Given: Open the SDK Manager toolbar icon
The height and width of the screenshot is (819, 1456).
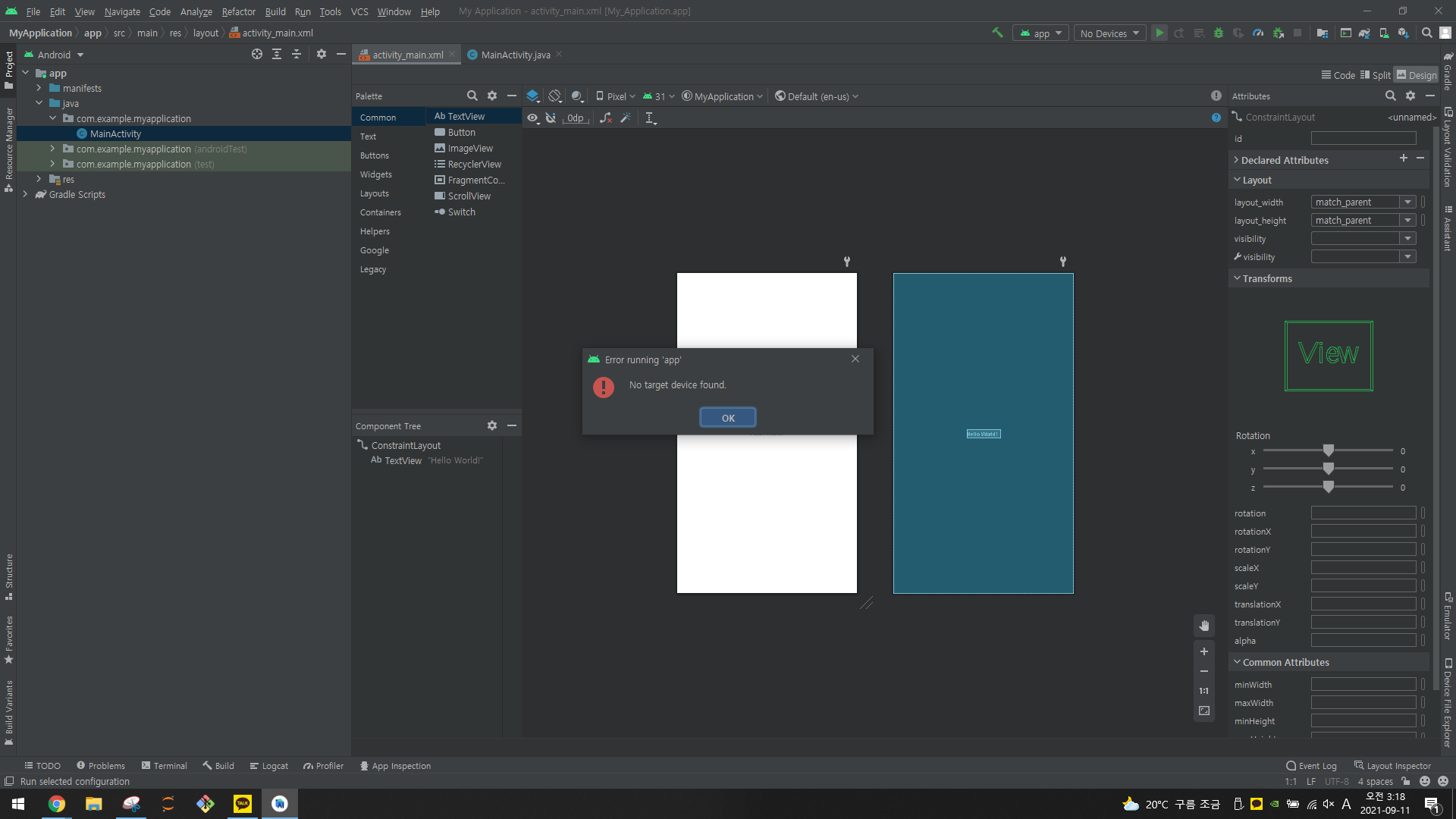Looking at the screenshot, I should [x=1403, y=33].
